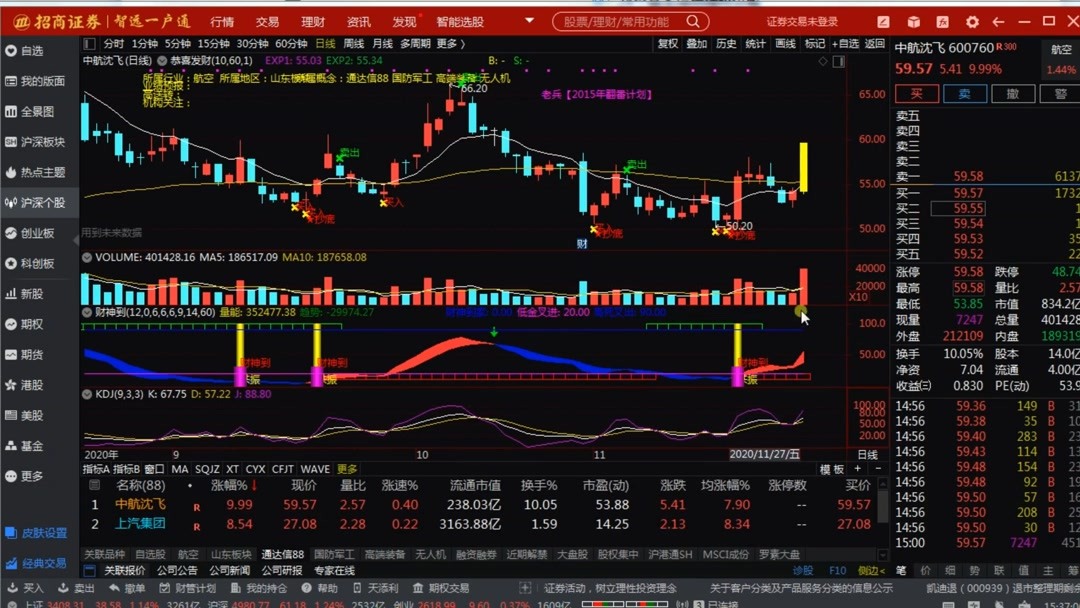Select the 叠加 overlay tool
This screenshot has height=608, width=1080.
pyautogui.click(x=696, y=43)
